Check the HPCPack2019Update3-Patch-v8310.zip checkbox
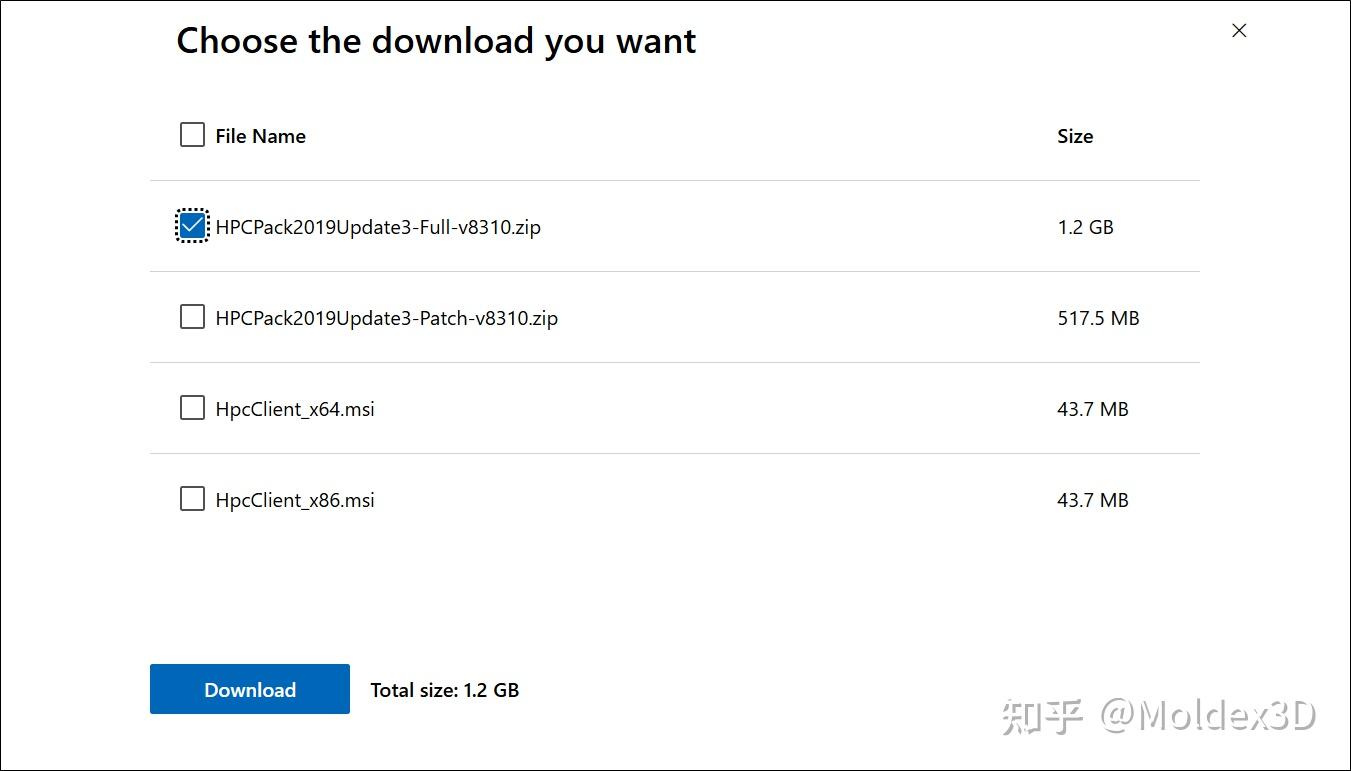The height and width of the screenshot is (771, 1351). coord(192,317)
